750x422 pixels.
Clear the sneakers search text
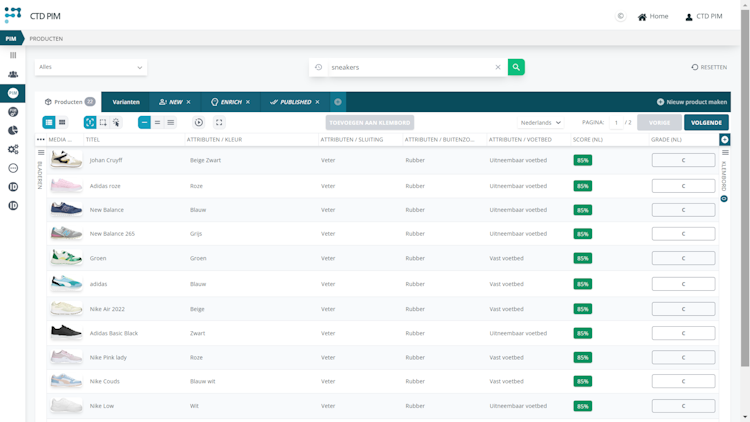[498, 67]
